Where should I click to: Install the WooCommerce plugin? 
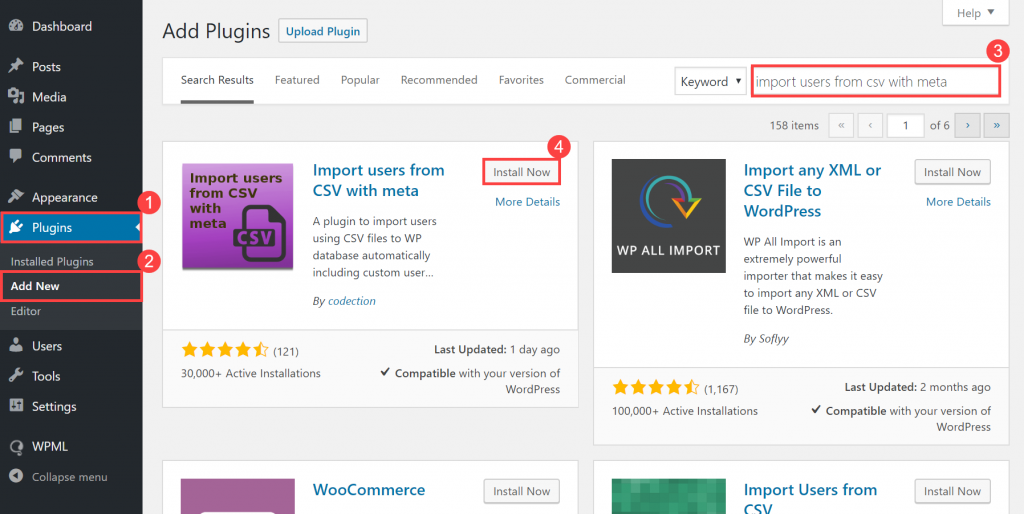coord(521,491)
